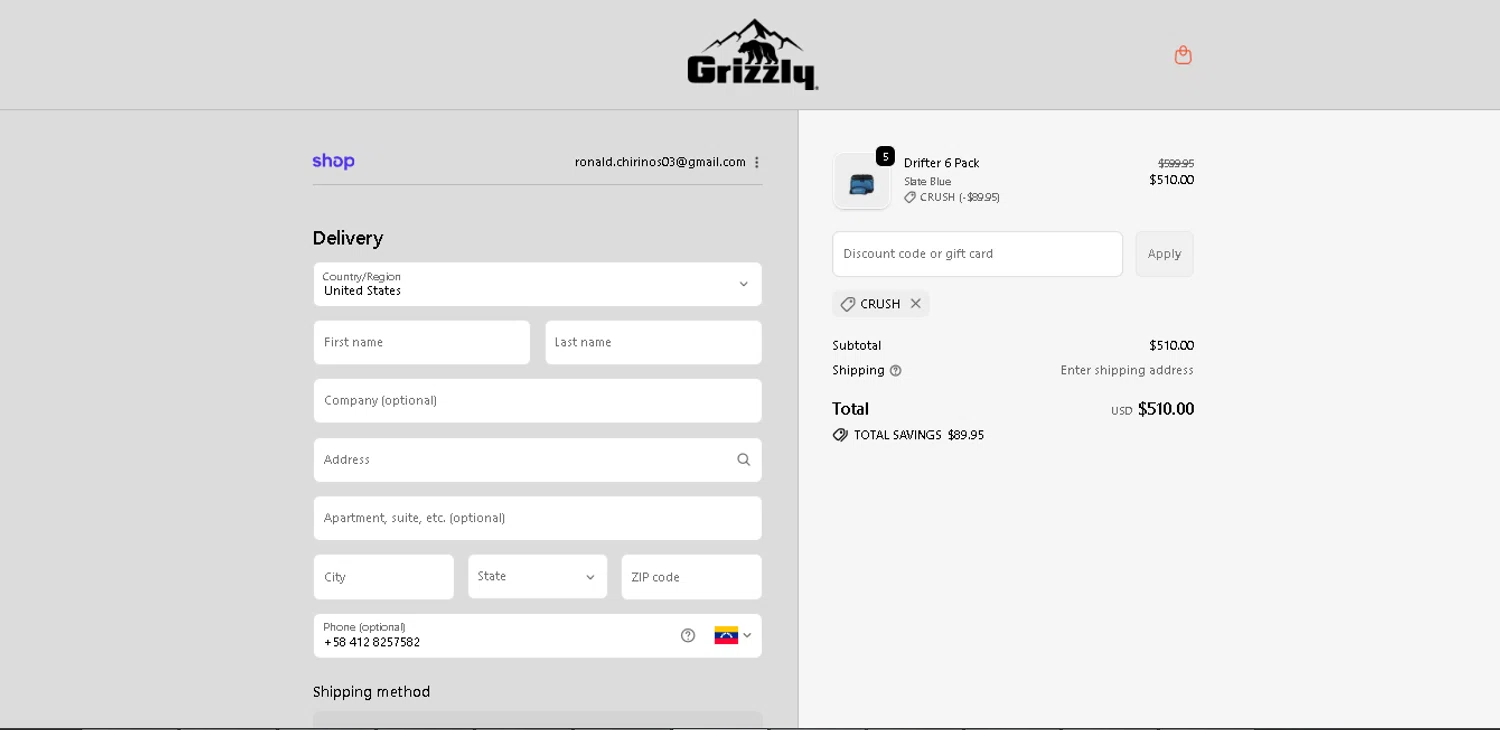The width and height of the screenshot is (1500, 730).
Task: Click the ronald.chirinos03@gmail.com email text
Action: tap(660, 162)
